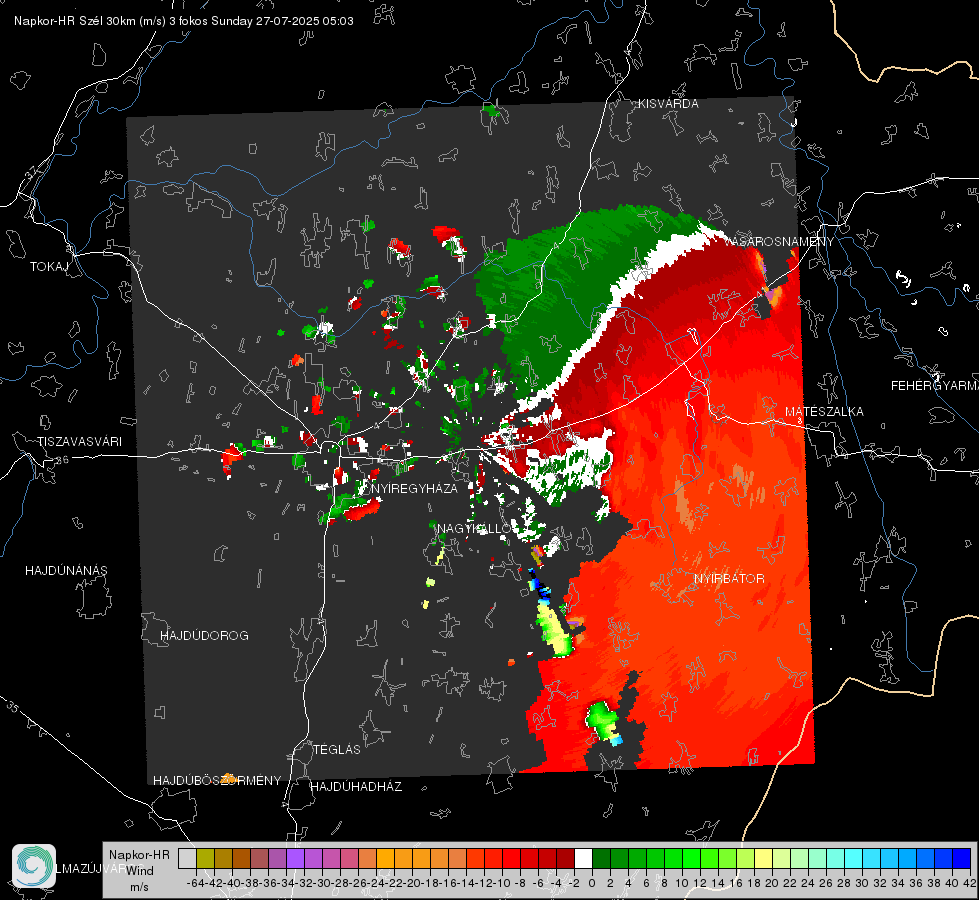Screen dimensions: 979x900
Task: Click the NYÍRBÁTOR label in red area
Action: 729,579
